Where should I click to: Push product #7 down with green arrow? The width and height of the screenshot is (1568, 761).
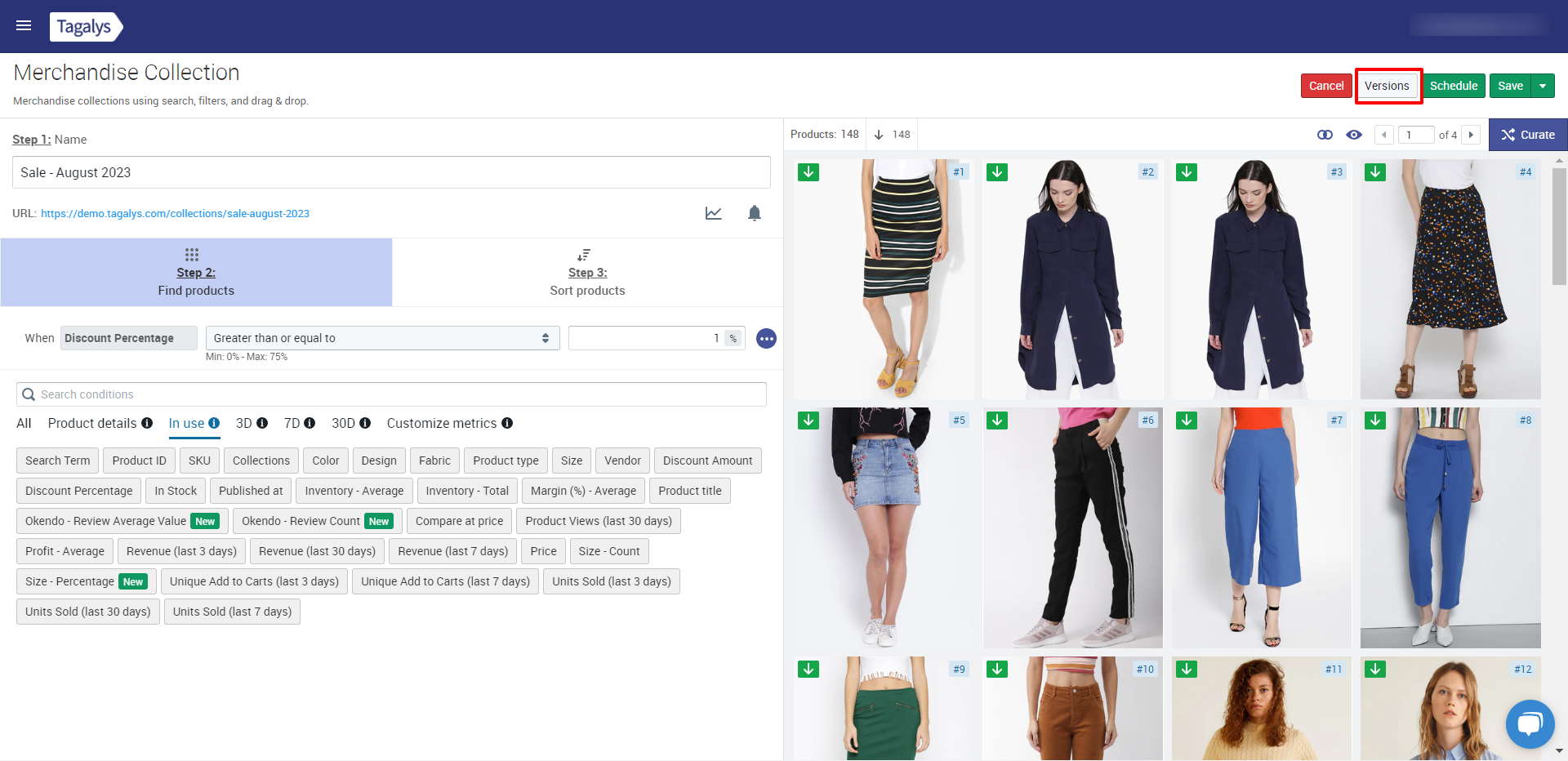coord(1187,421)
